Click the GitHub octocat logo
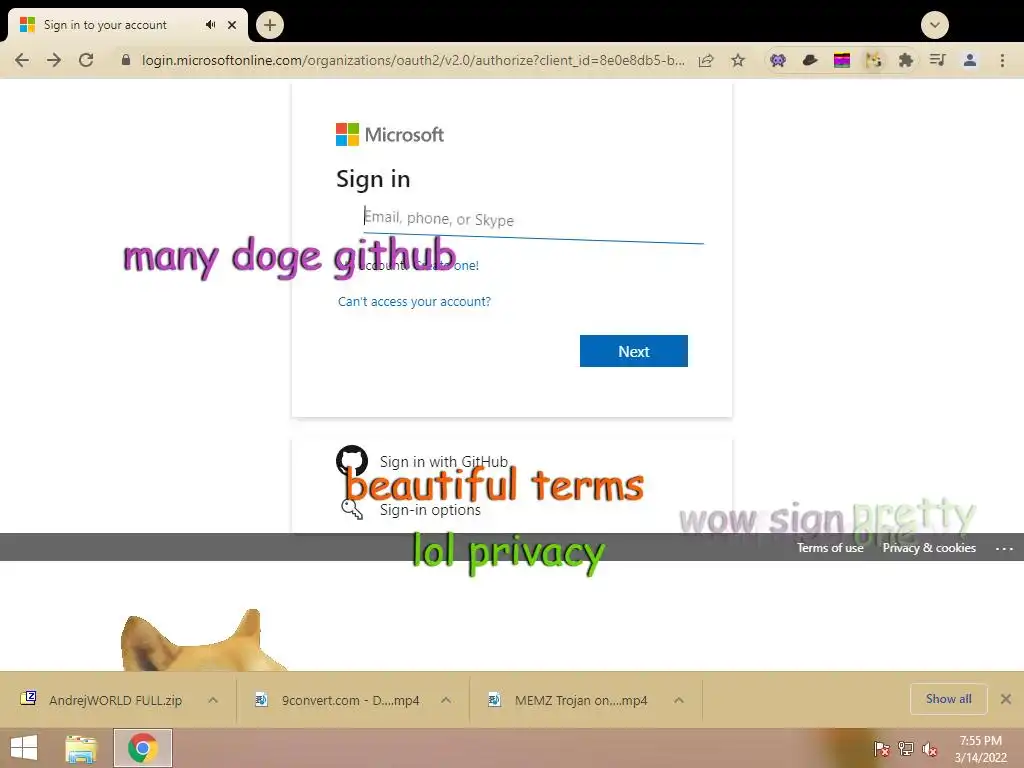This screenshot has width=1024, height=768. pyautogui.click(x=352, y=461)
